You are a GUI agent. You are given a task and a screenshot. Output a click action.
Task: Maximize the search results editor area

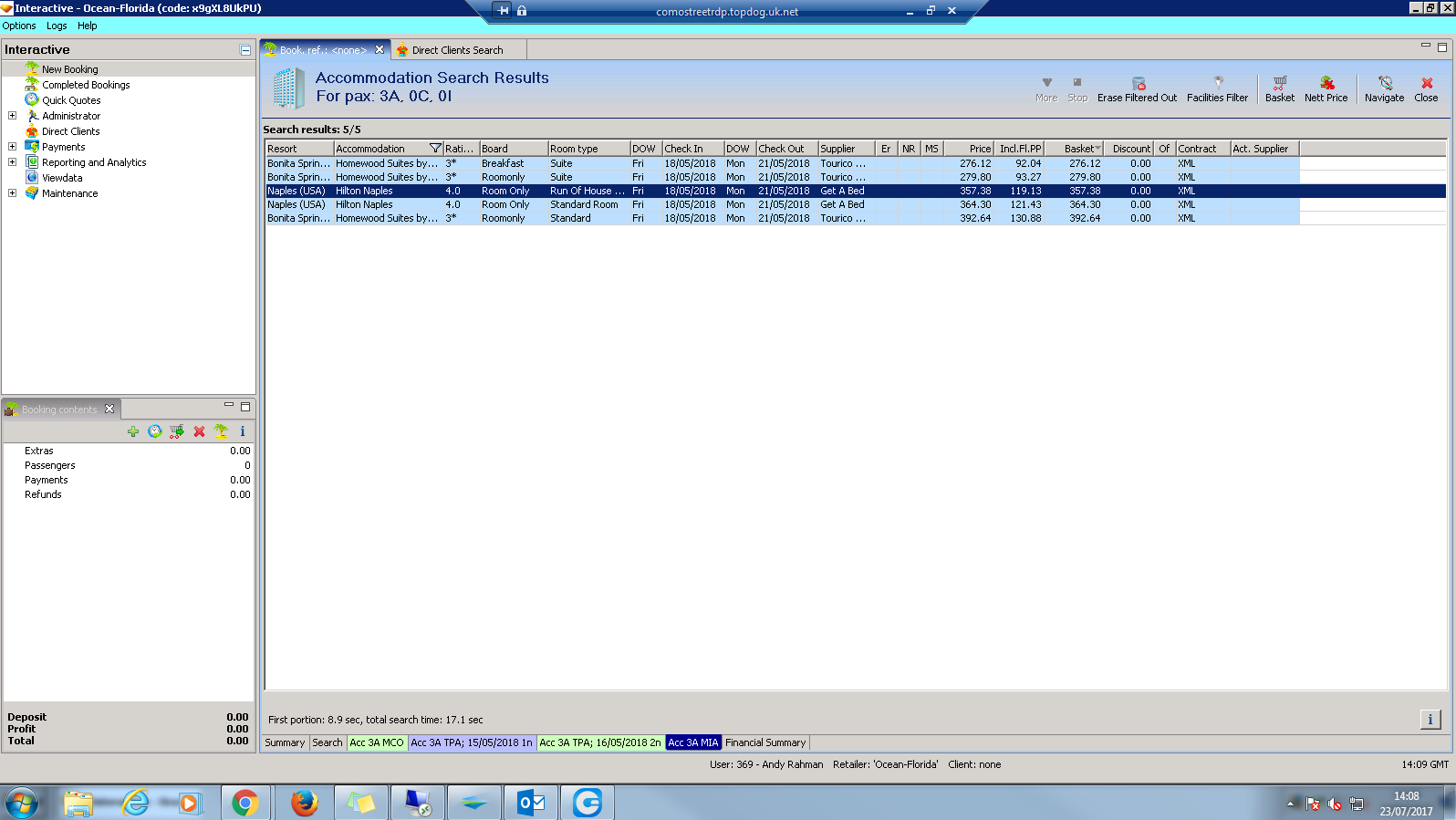[1442, 47]
